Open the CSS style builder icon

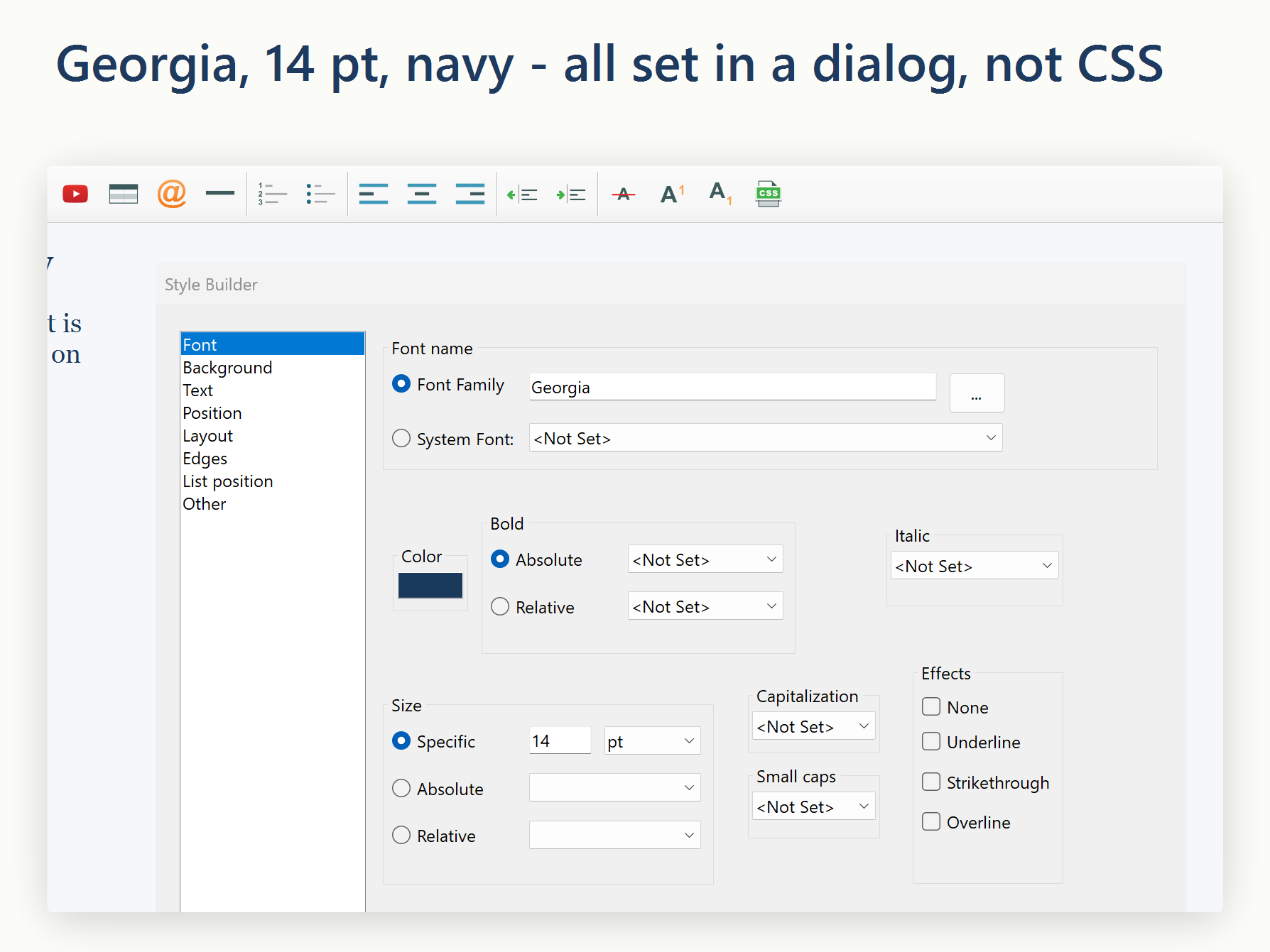[x=769, y=193]
